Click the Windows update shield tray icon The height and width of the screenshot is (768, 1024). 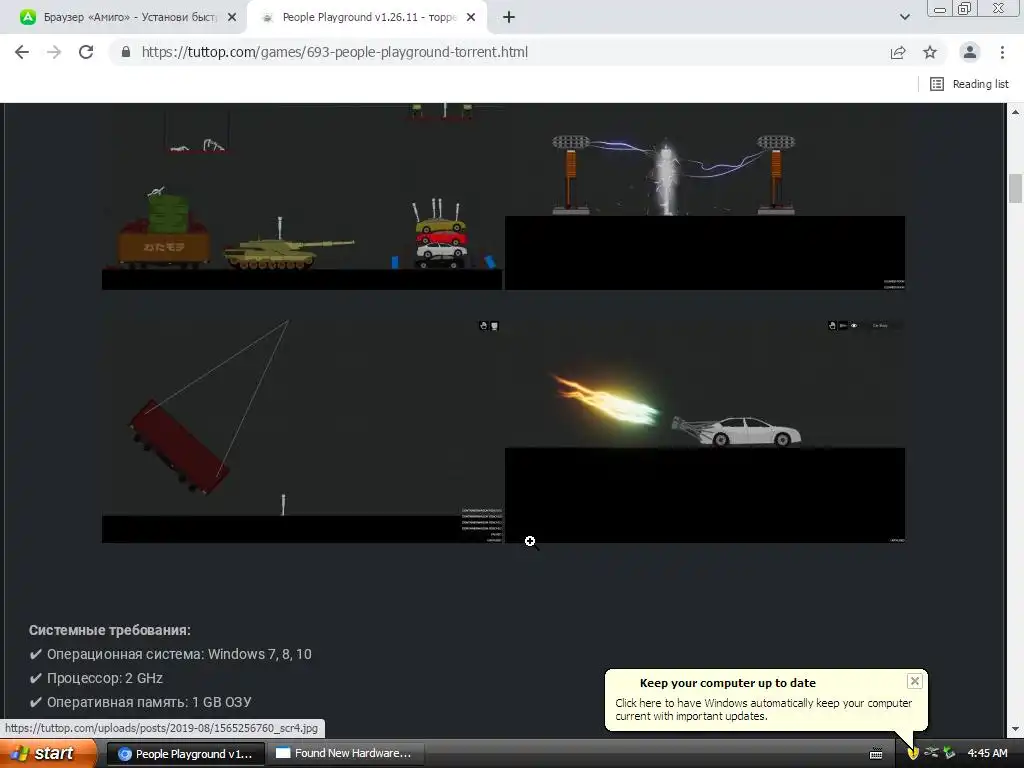coord(913,754)
